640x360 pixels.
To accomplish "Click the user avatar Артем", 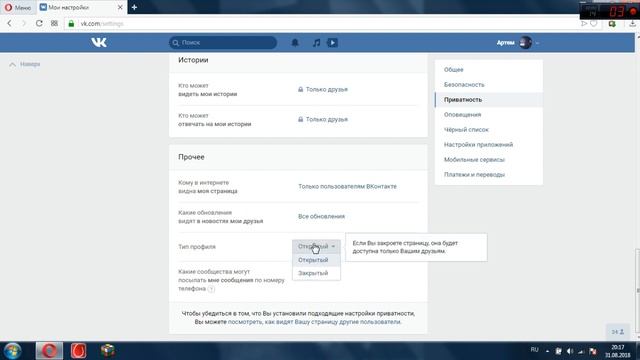I will click(x=525, y=42).
